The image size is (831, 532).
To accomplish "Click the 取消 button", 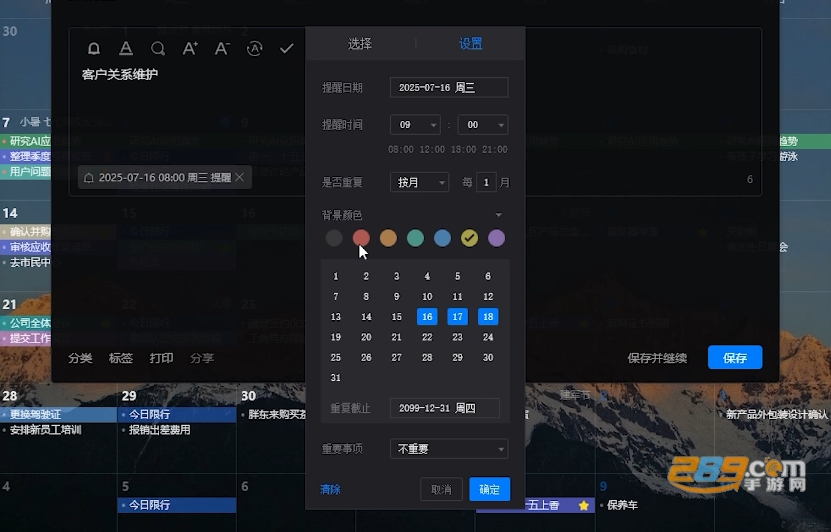I will coord(441,489).
